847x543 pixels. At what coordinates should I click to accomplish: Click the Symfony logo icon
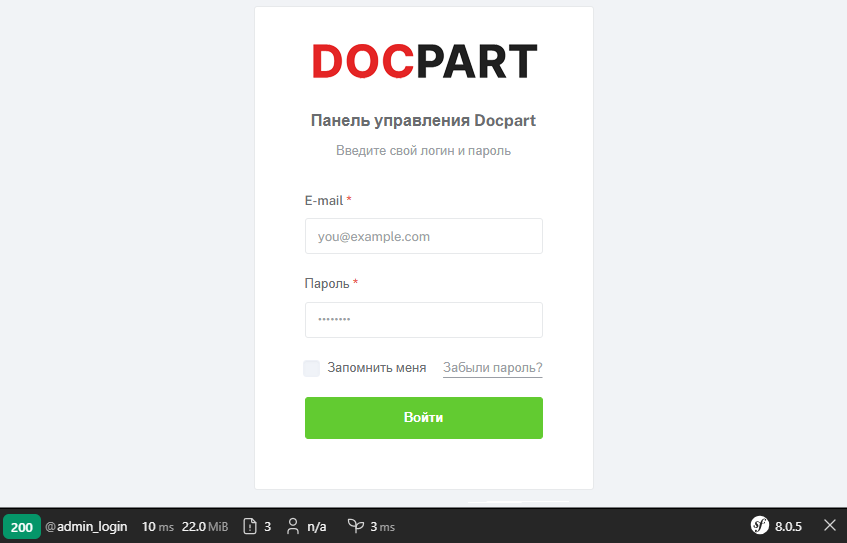pyautogui.click(x=759, y=525)
